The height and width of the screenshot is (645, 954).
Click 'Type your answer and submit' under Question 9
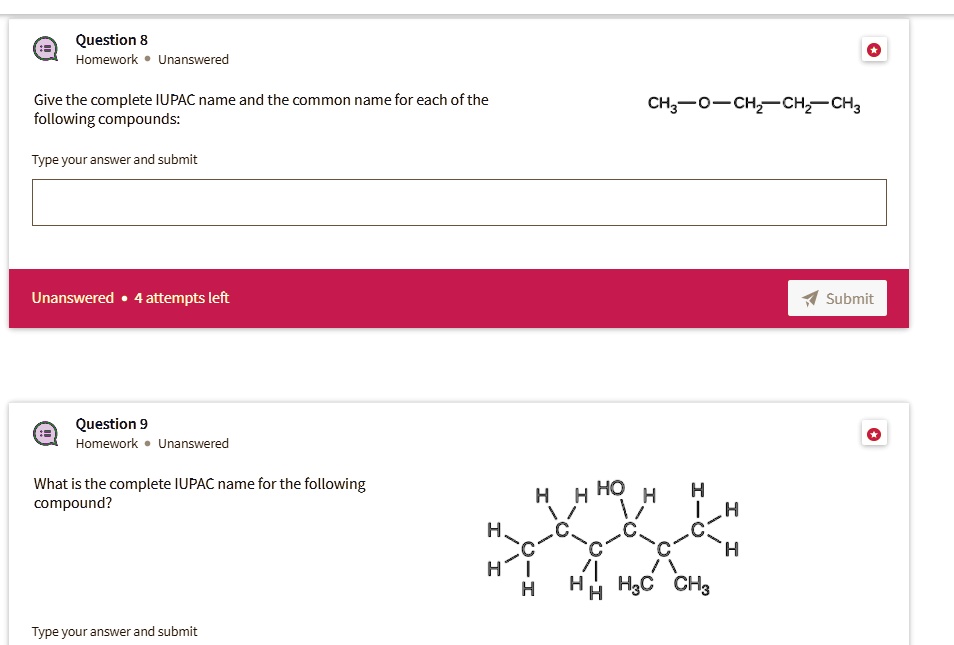(114, 631)
